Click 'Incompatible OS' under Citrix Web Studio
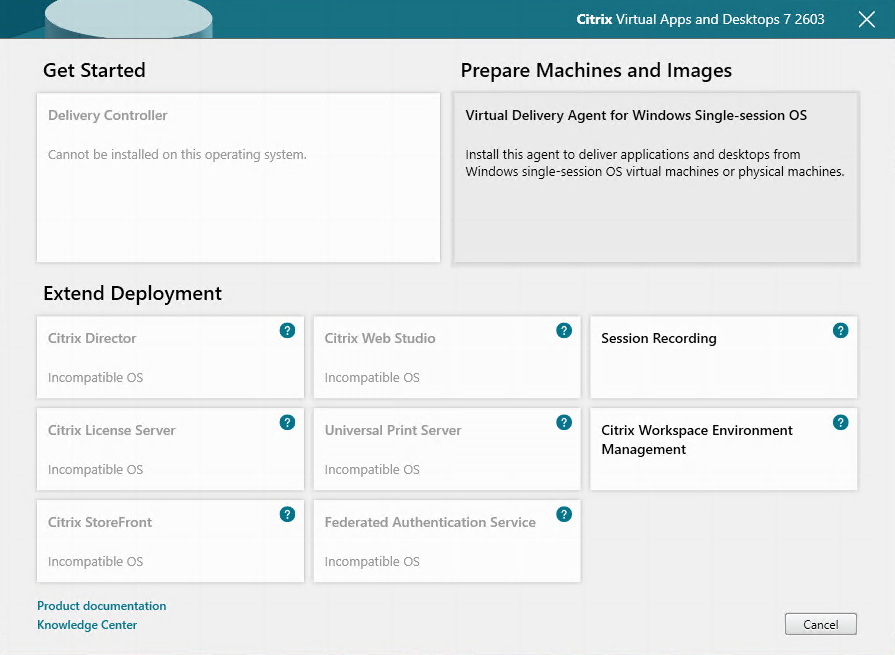Screen dimensions: 895x655 pos(372,378)
